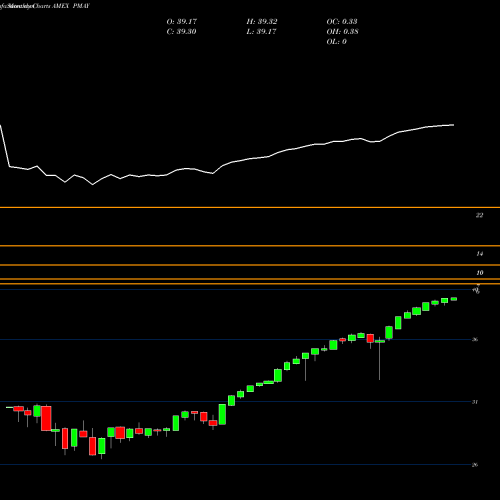The image size is (500, 500).
Task: Click the price axis label 36
Action: click(x=475, y=339)
